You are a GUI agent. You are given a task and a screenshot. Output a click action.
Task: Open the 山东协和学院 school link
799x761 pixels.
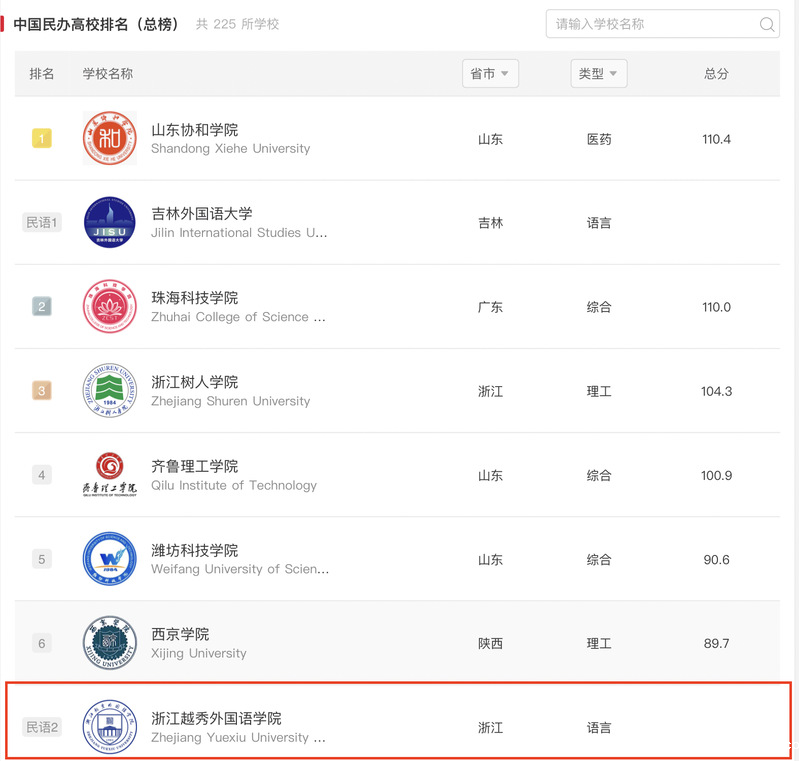(x=194, y=130)
